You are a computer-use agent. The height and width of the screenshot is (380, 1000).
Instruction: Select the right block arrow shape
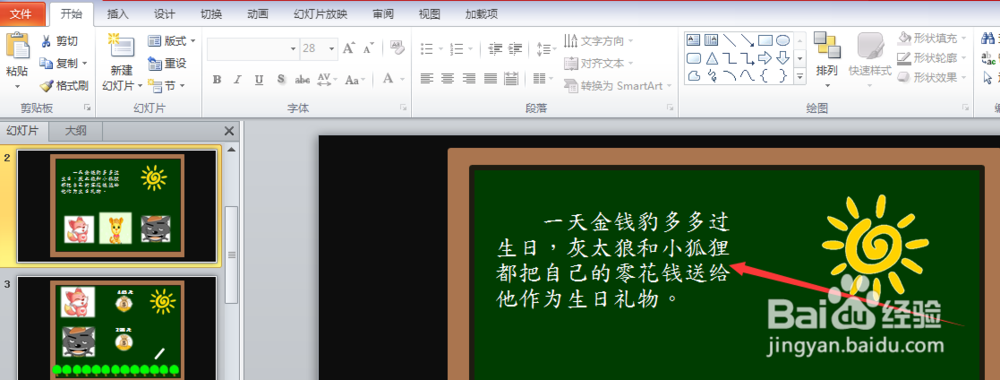tap(765, 59)
